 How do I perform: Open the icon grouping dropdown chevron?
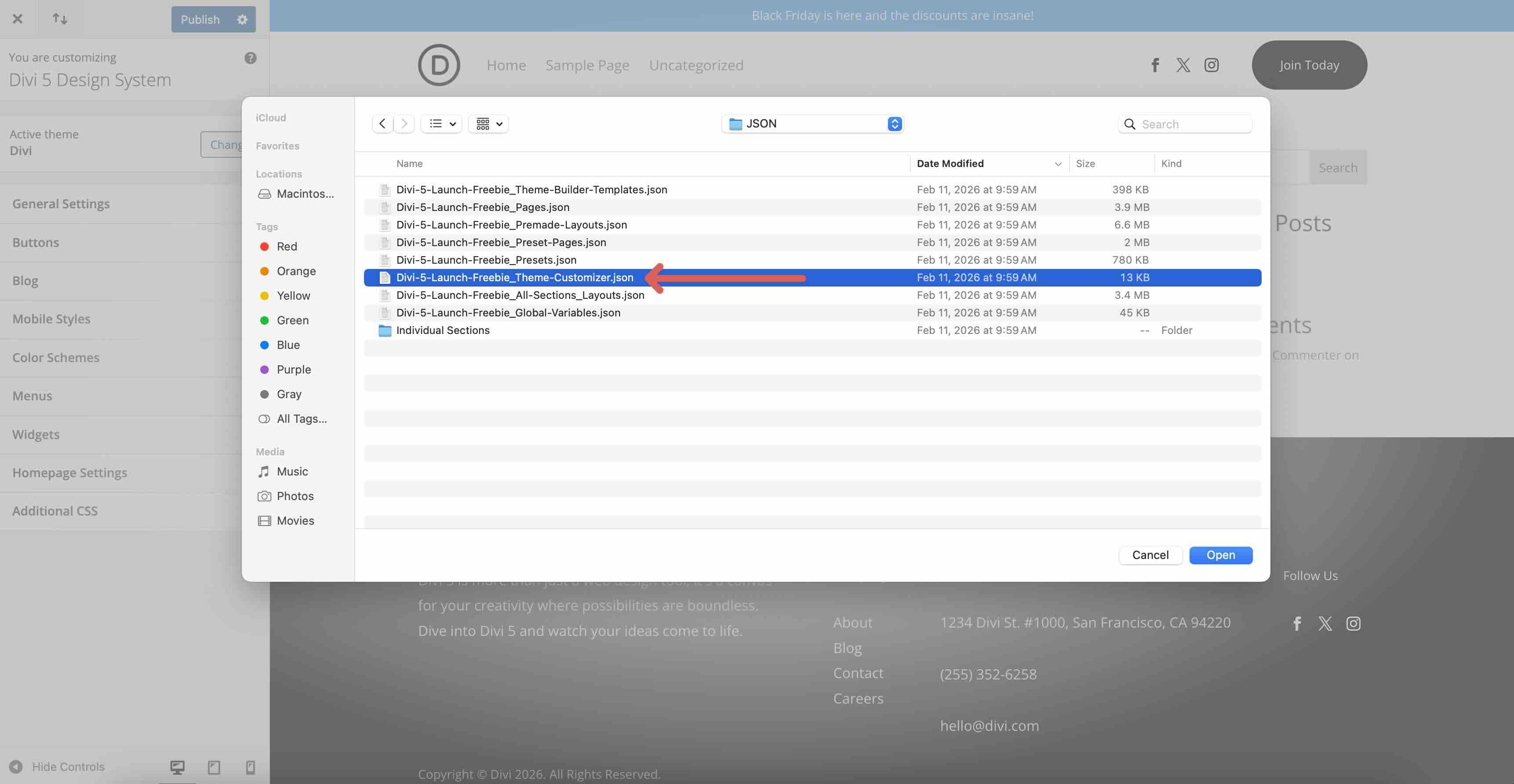[x=499, y=123]
